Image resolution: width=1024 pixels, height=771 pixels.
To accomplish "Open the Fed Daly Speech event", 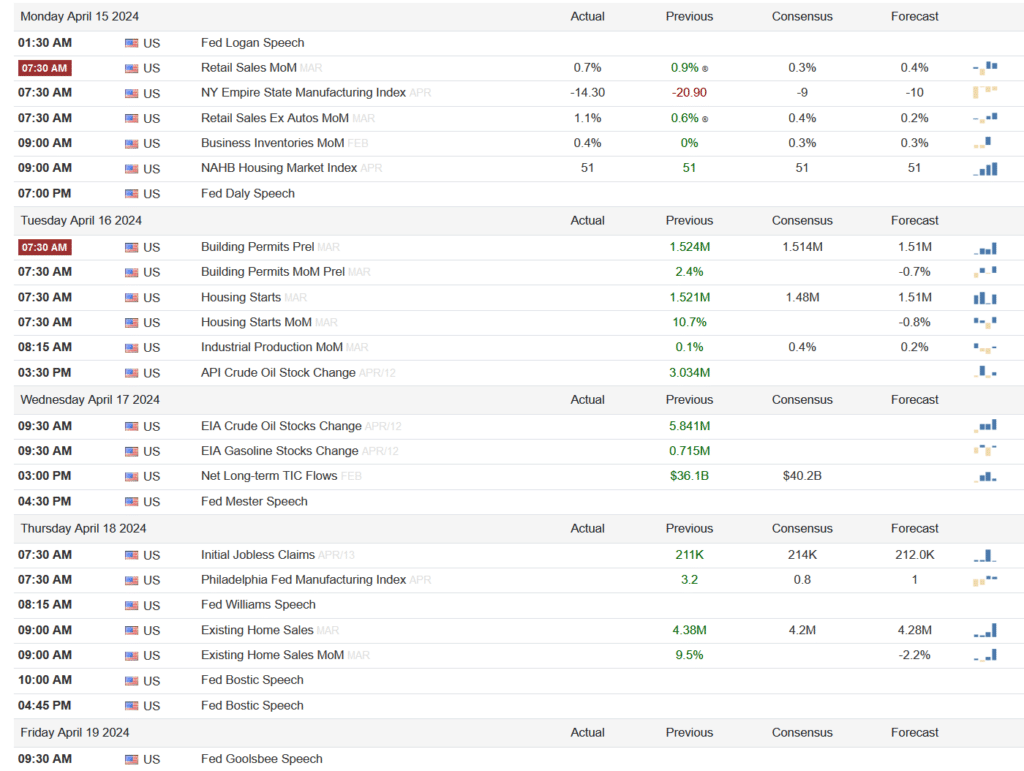I will click(x=248, y=193).
